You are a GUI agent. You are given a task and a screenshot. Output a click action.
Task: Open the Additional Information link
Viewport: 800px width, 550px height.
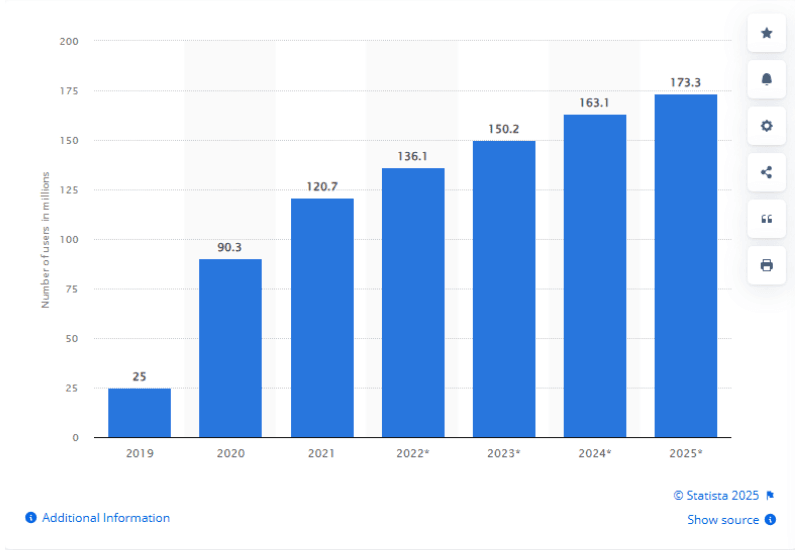pyautogui.click(x=106, y=518)
